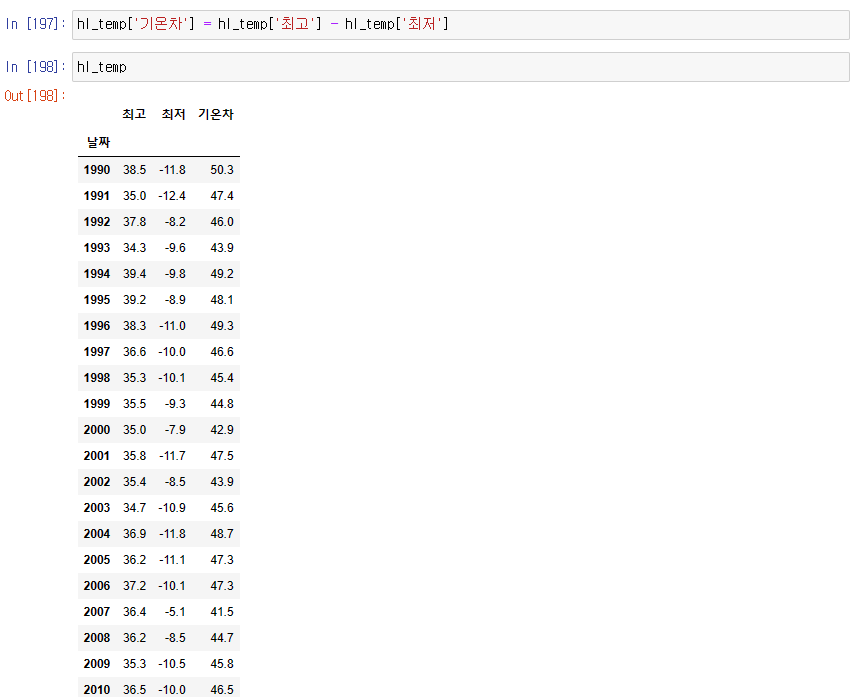Click the 49.3 value in 1996 row
This screenshot has width=861, height=697.
coord(222,326)
